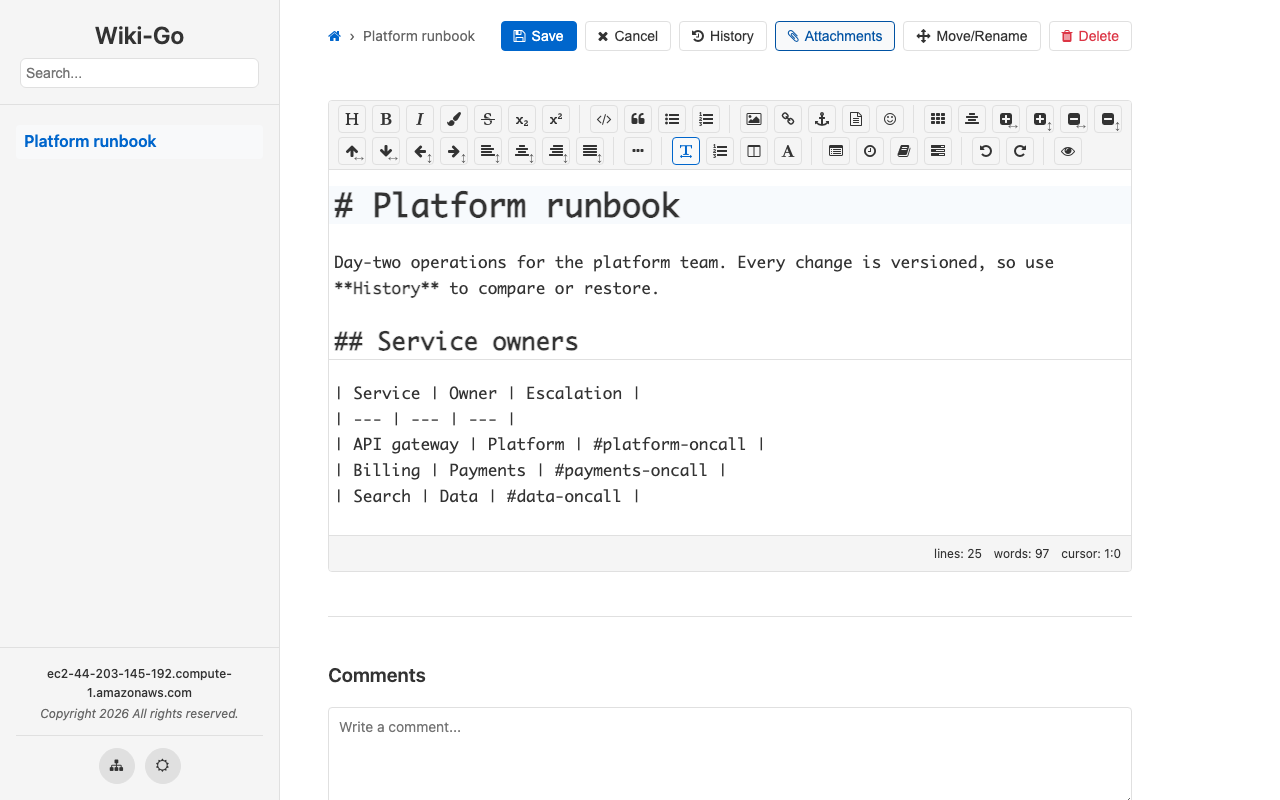The width and height of the screenshot is (1280, 800).
Task: Click the Move/Rename button
Action: pyautogui.click(x=972, y=36)
